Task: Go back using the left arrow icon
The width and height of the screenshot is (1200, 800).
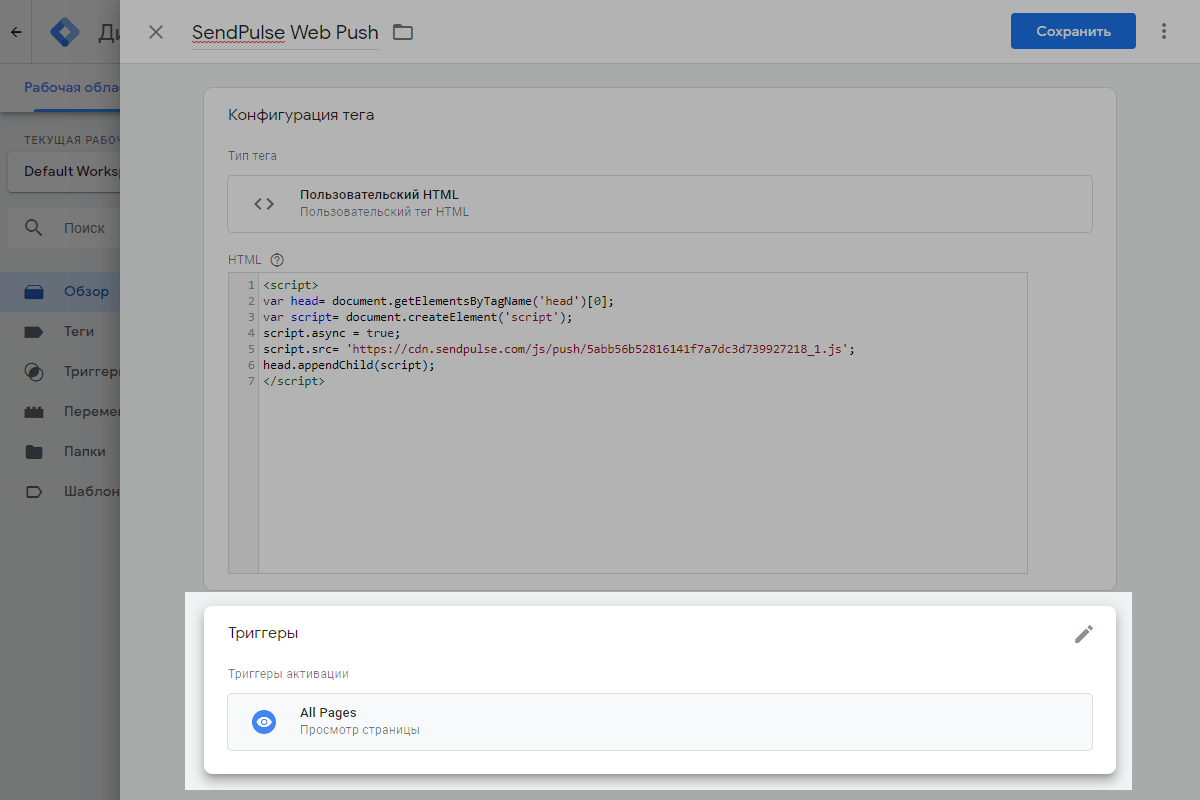Action: (16, 32)
